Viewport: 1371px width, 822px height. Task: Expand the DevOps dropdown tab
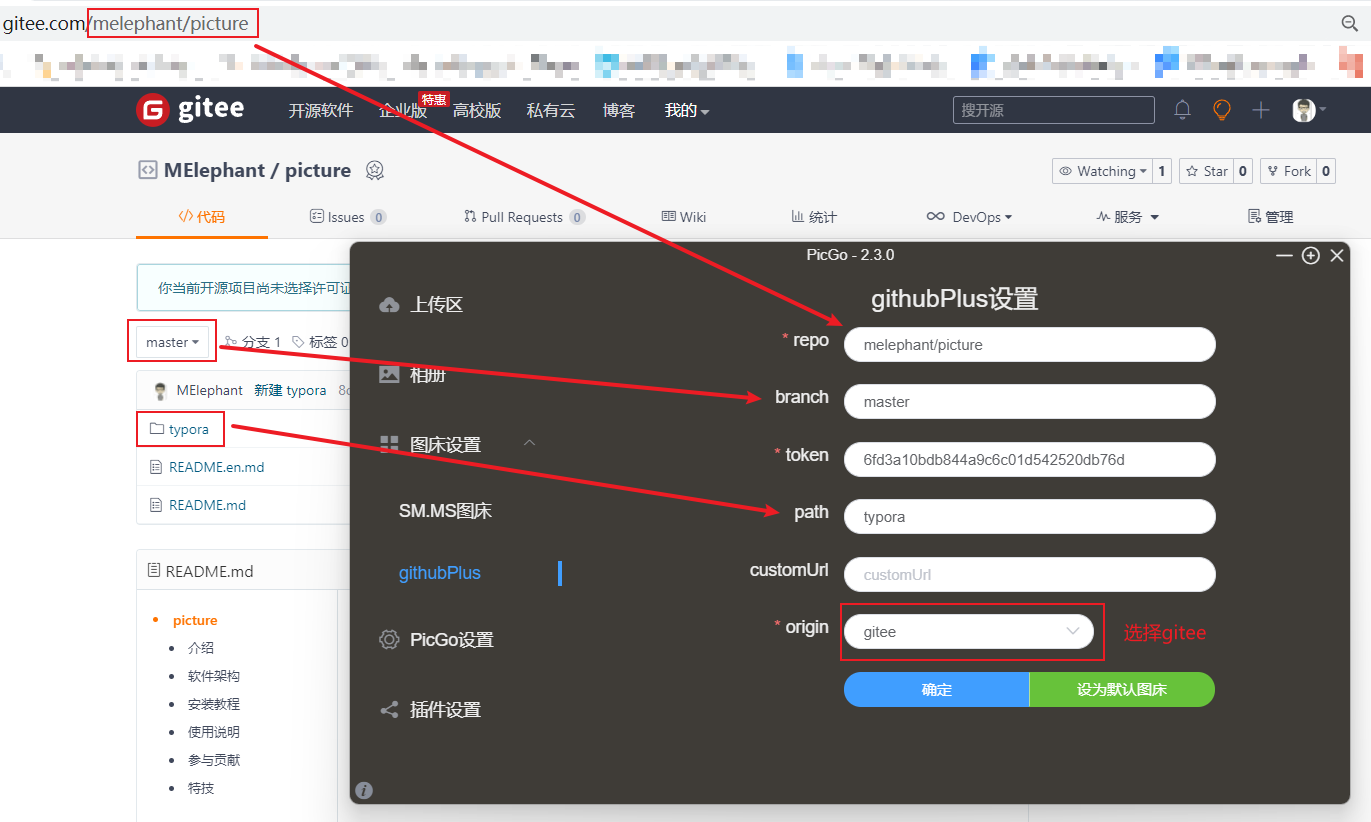point(969,216)
